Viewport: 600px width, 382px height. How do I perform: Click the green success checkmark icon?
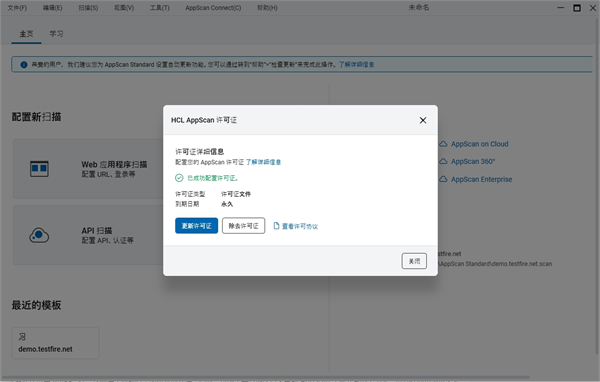(179, 178)
